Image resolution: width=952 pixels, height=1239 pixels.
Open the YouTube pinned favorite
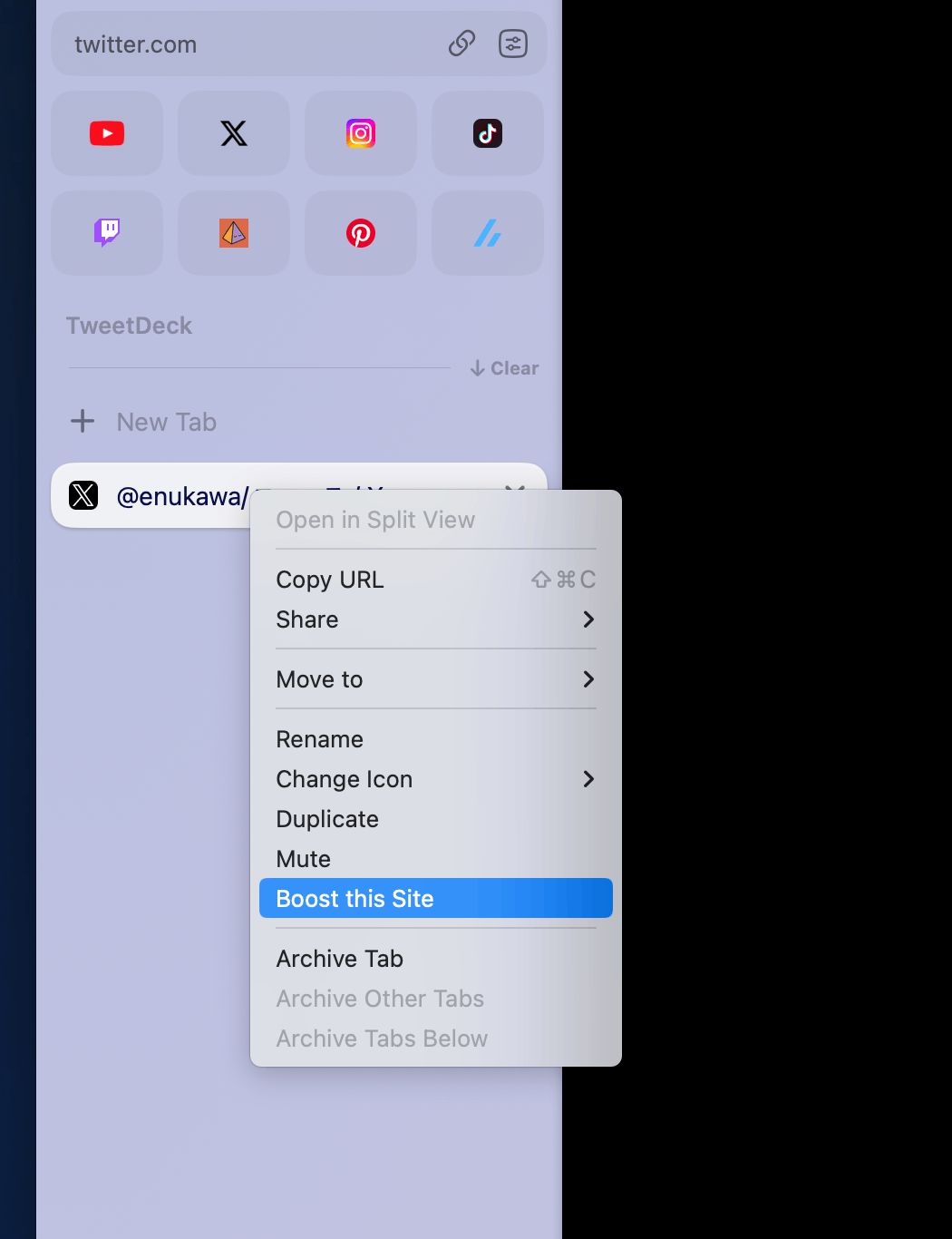click(107, 133)
